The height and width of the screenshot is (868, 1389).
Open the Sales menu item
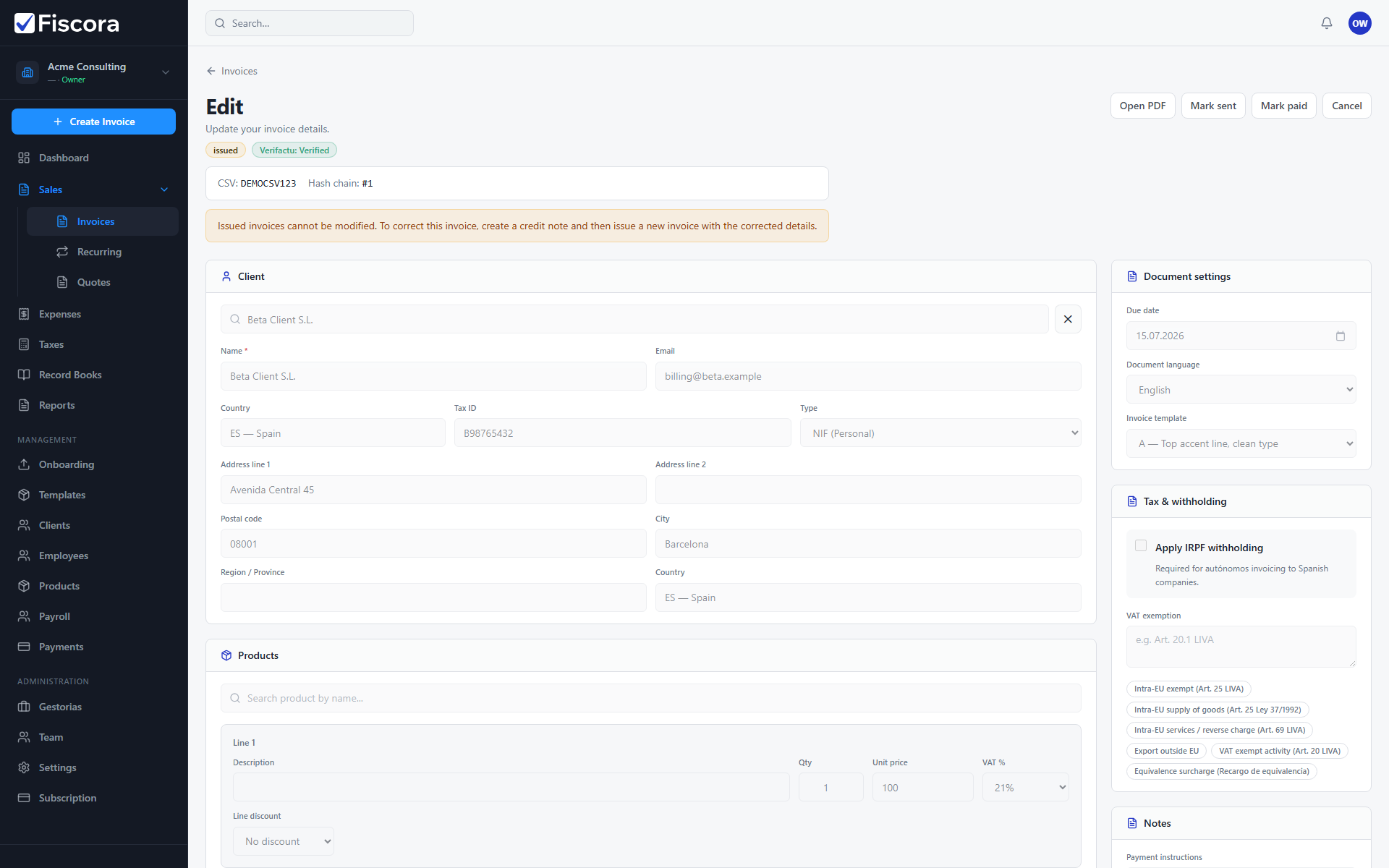pyautogui.click(x=93, y=190)
